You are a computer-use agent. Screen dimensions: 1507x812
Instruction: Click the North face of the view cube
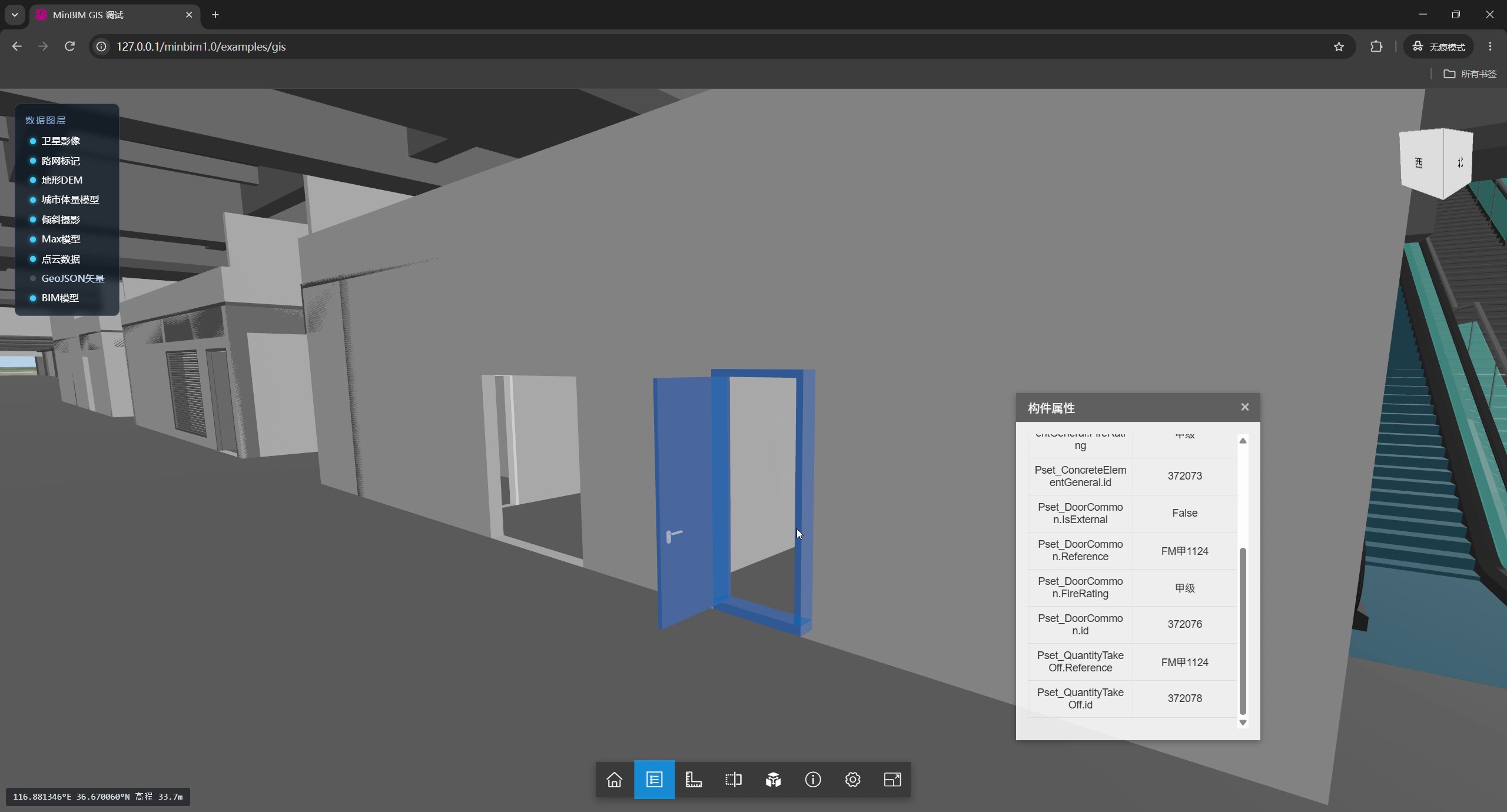[1459, 162]
